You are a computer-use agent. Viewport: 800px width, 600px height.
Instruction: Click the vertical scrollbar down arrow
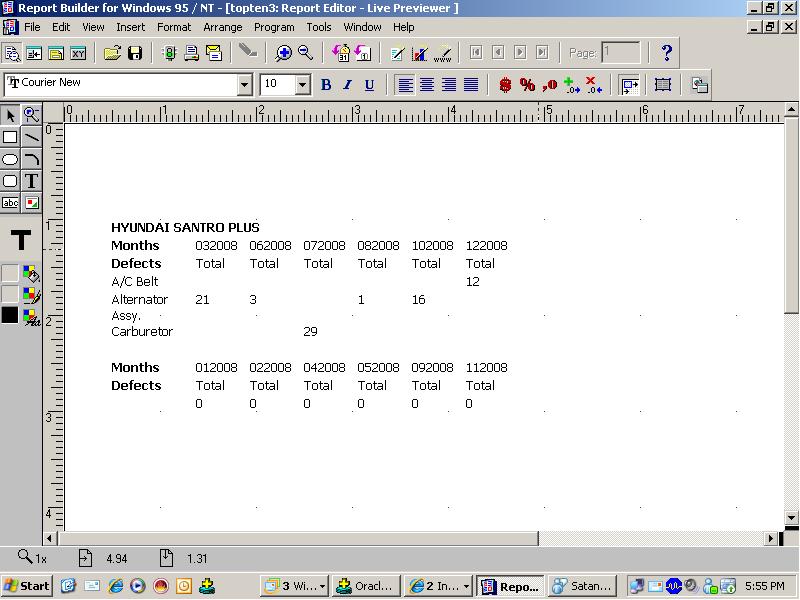pyautogui.click(x=791, y=517)
